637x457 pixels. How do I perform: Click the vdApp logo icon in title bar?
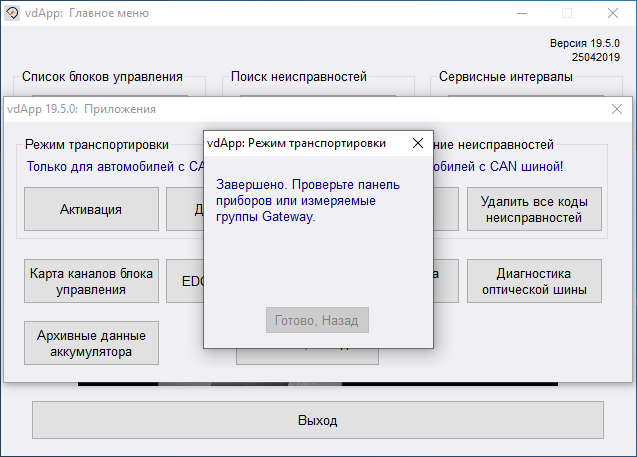pyautogui.click(x=12, y=13)
